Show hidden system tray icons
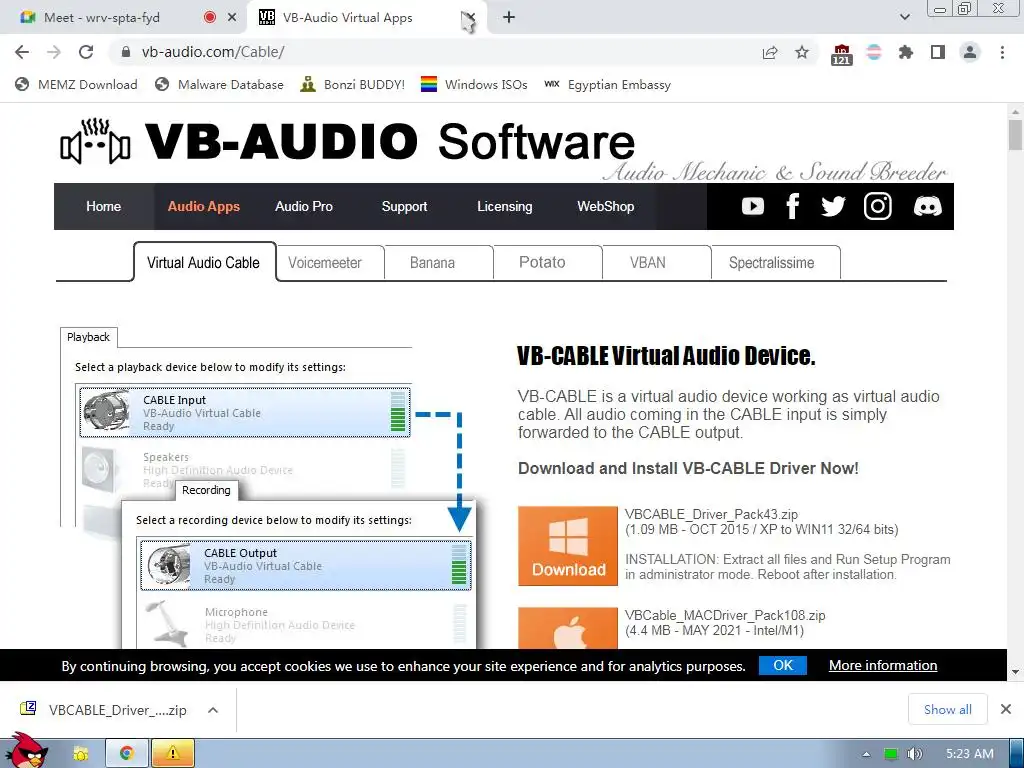 pos(867,754)
